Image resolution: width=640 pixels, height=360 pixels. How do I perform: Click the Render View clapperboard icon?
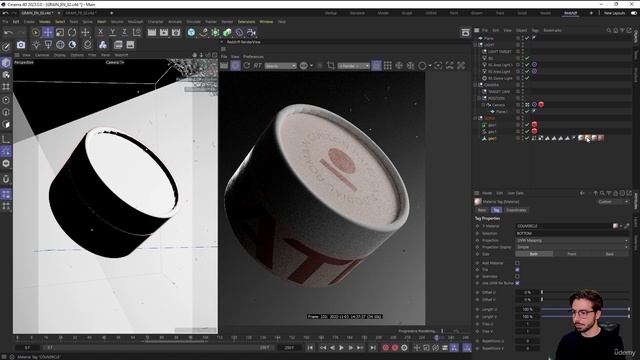pos(152,32)
